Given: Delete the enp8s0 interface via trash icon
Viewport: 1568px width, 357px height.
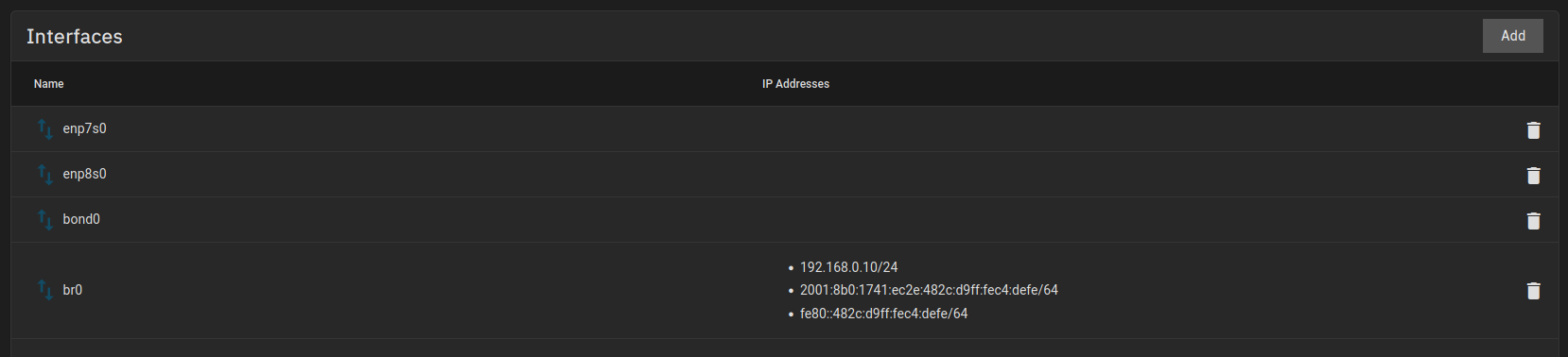Looking at the screenshot, I should point(1533,175).
